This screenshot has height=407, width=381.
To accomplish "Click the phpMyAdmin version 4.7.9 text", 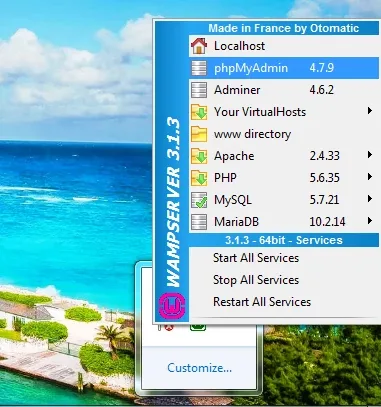I will click(x=322, y=68).
